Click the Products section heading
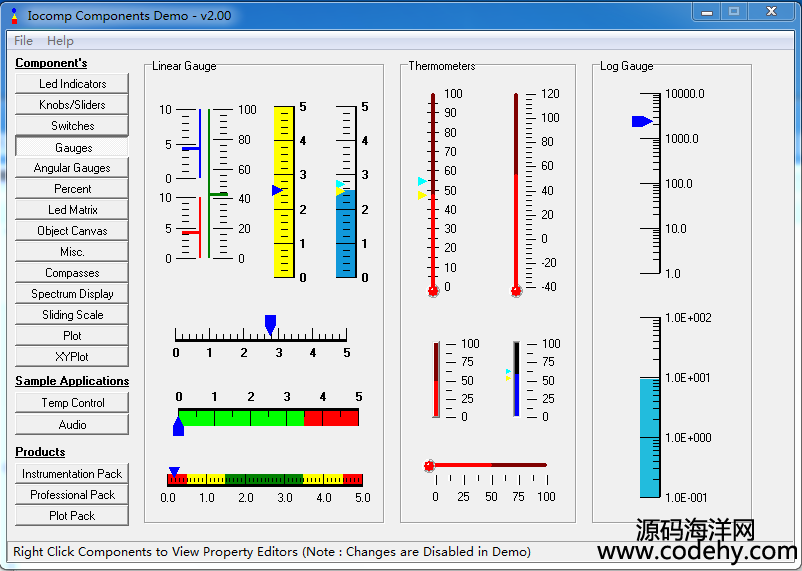 [x=40, y=452]
